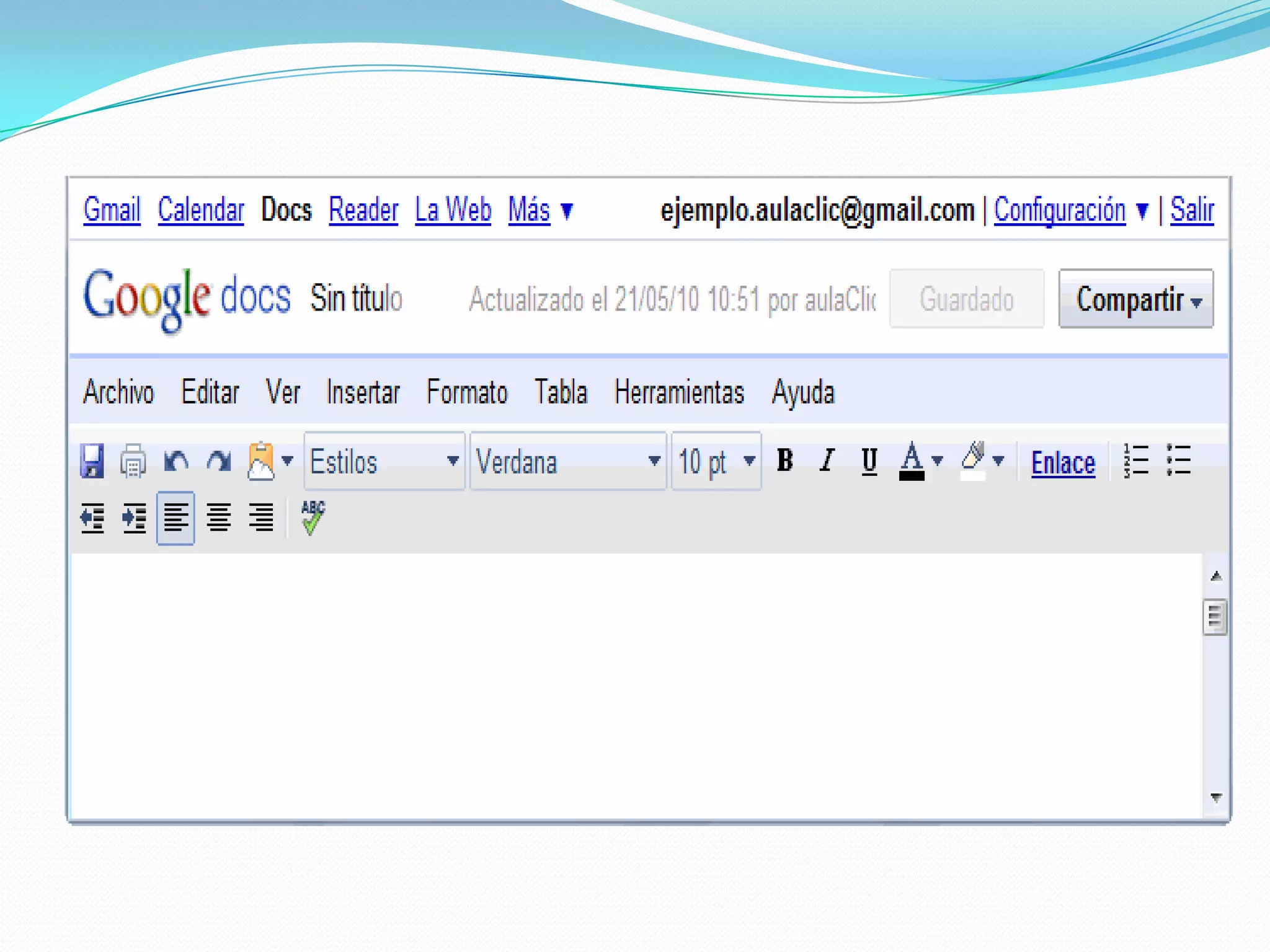Click the spell check ABC icon
Image resolution: width=1270 pixels, height=952 pixels.
click(x=313, y=517)
